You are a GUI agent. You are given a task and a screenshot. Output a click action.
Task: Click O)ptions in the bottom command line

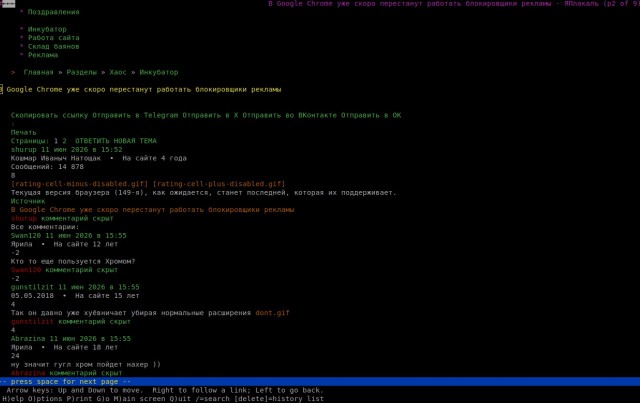tap(45, 399)
